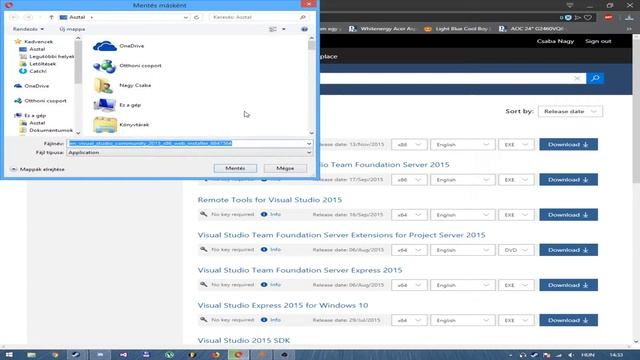
Task: Open the Whitenergy Acer bookmark
Action: coord(382,29)
